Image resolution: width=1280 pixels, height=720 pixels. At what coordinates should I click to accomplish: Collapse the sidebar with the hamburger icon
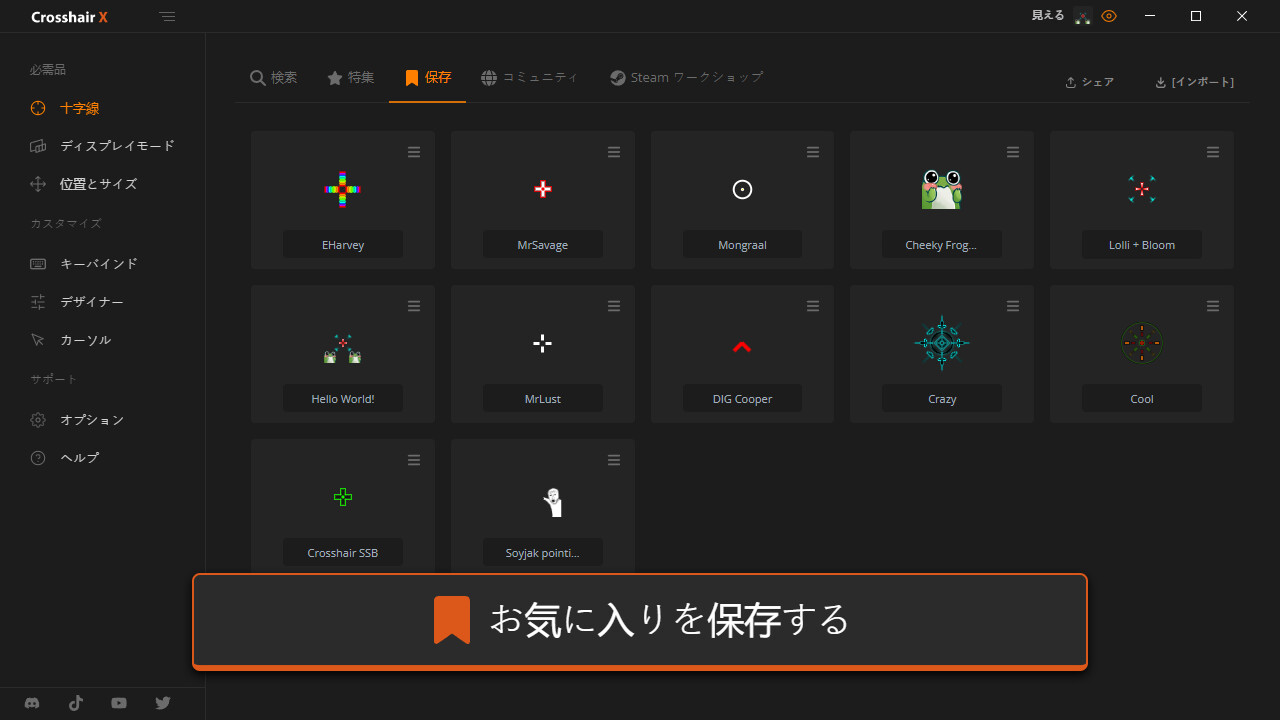[167, 17]
